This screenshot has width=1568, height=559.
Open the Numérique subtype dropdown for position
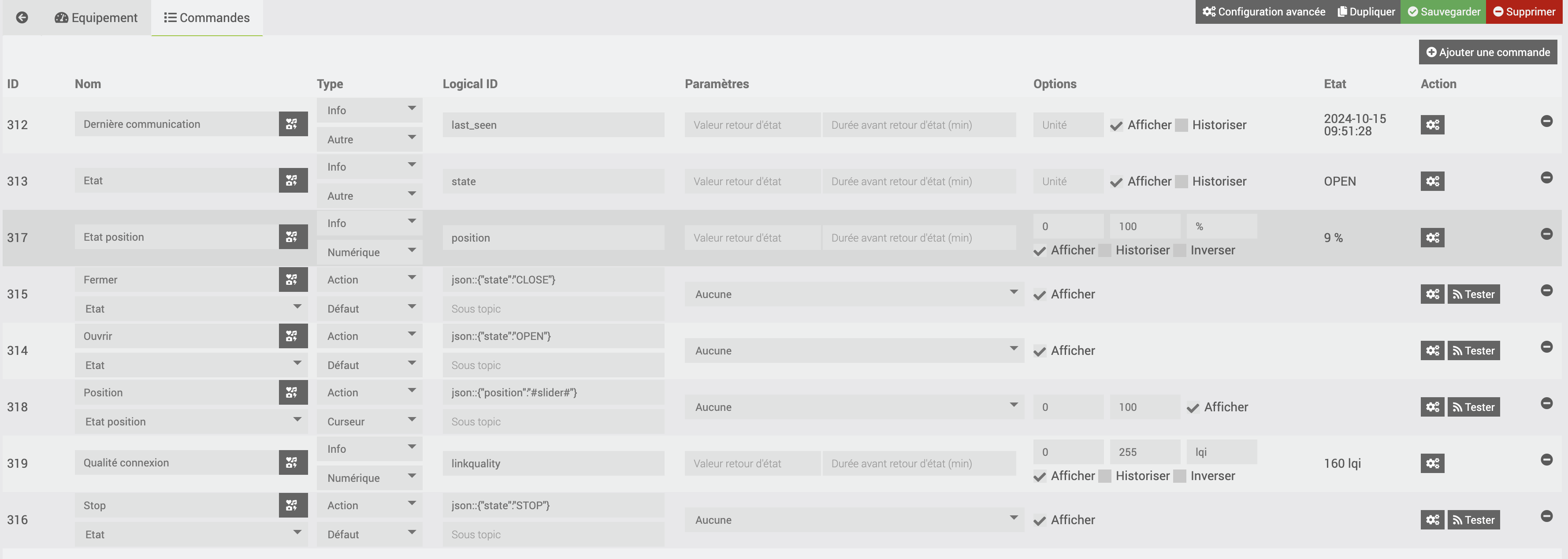[x=369, y=252]
